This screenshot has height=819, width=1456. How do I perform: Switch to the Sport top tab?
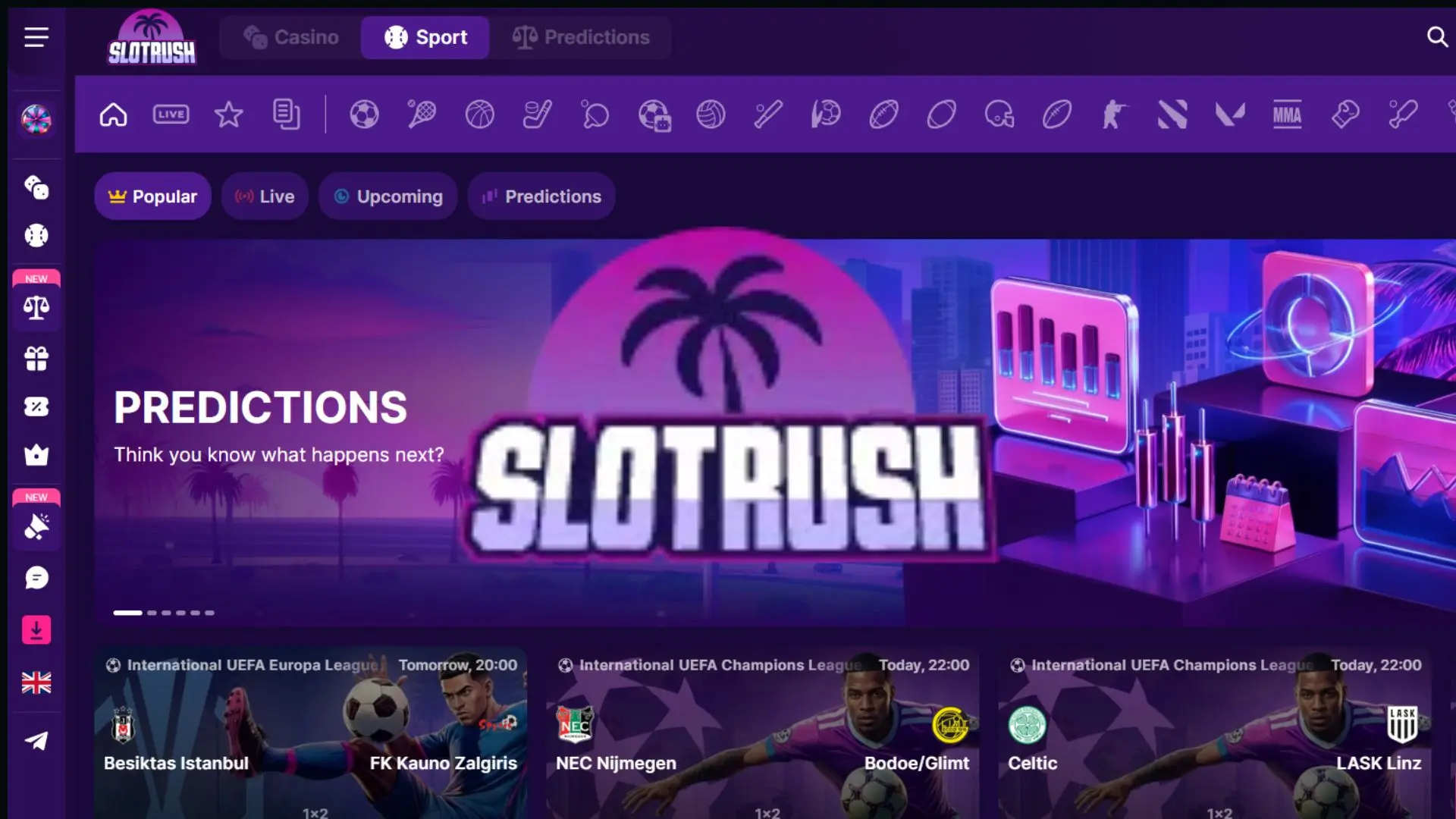tap(425, 37)
